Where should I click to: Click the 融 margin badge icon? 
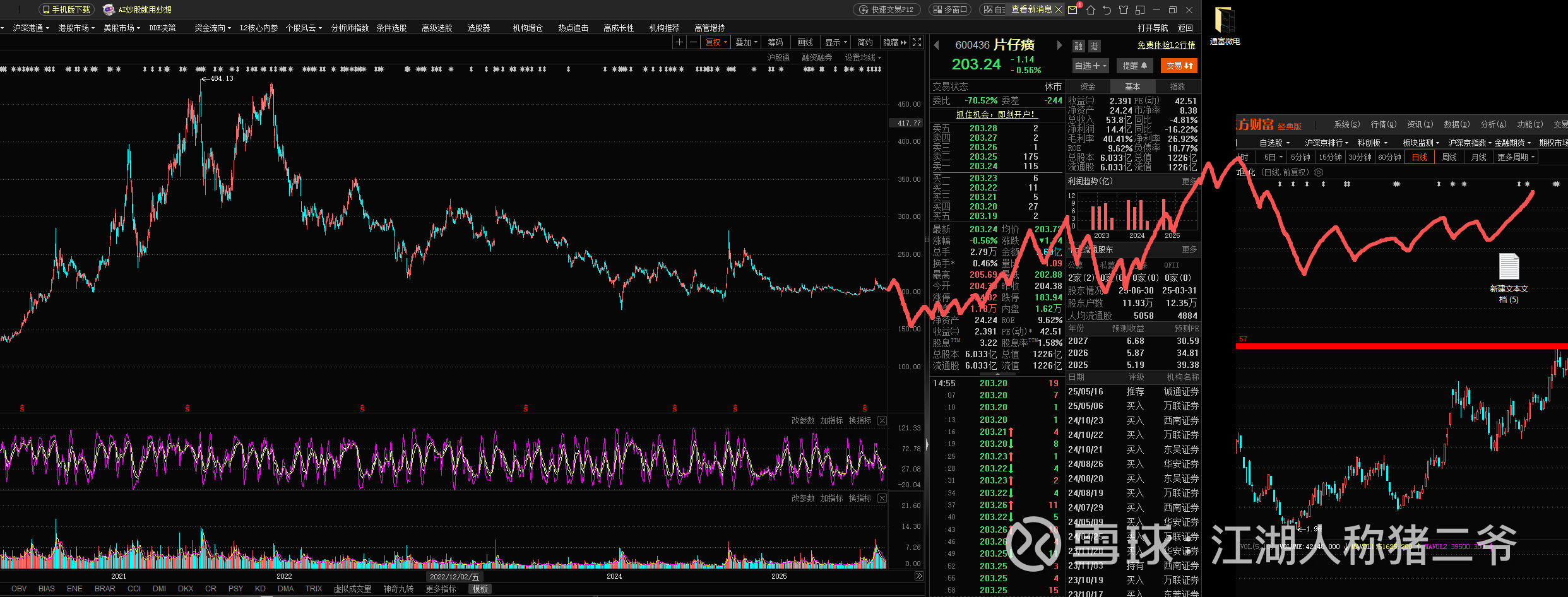click(1078, 46)
